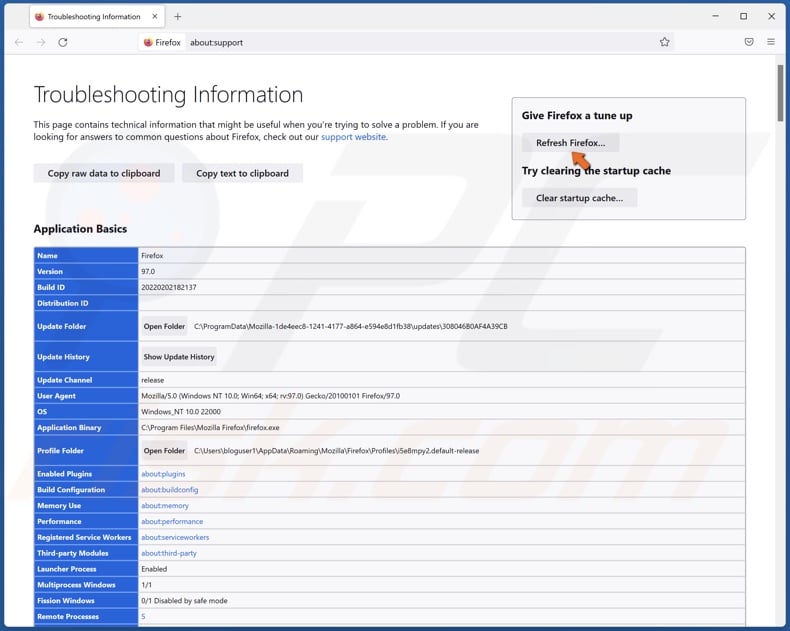
Task: Click the Clear startup cache button
Action: tap(579, 198)
